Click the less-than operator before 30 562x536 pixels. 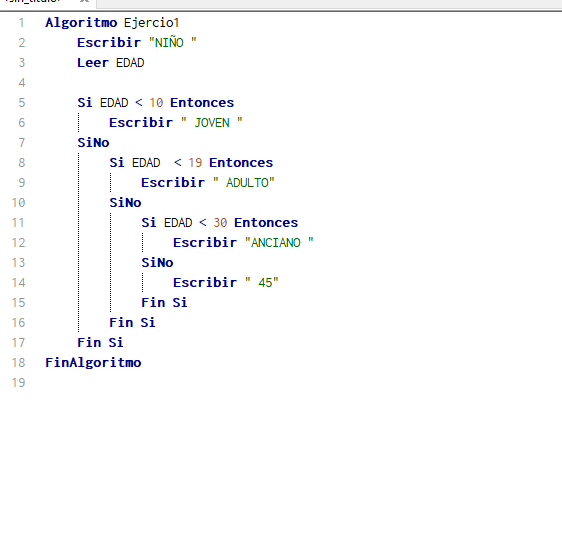coord(203,223)
